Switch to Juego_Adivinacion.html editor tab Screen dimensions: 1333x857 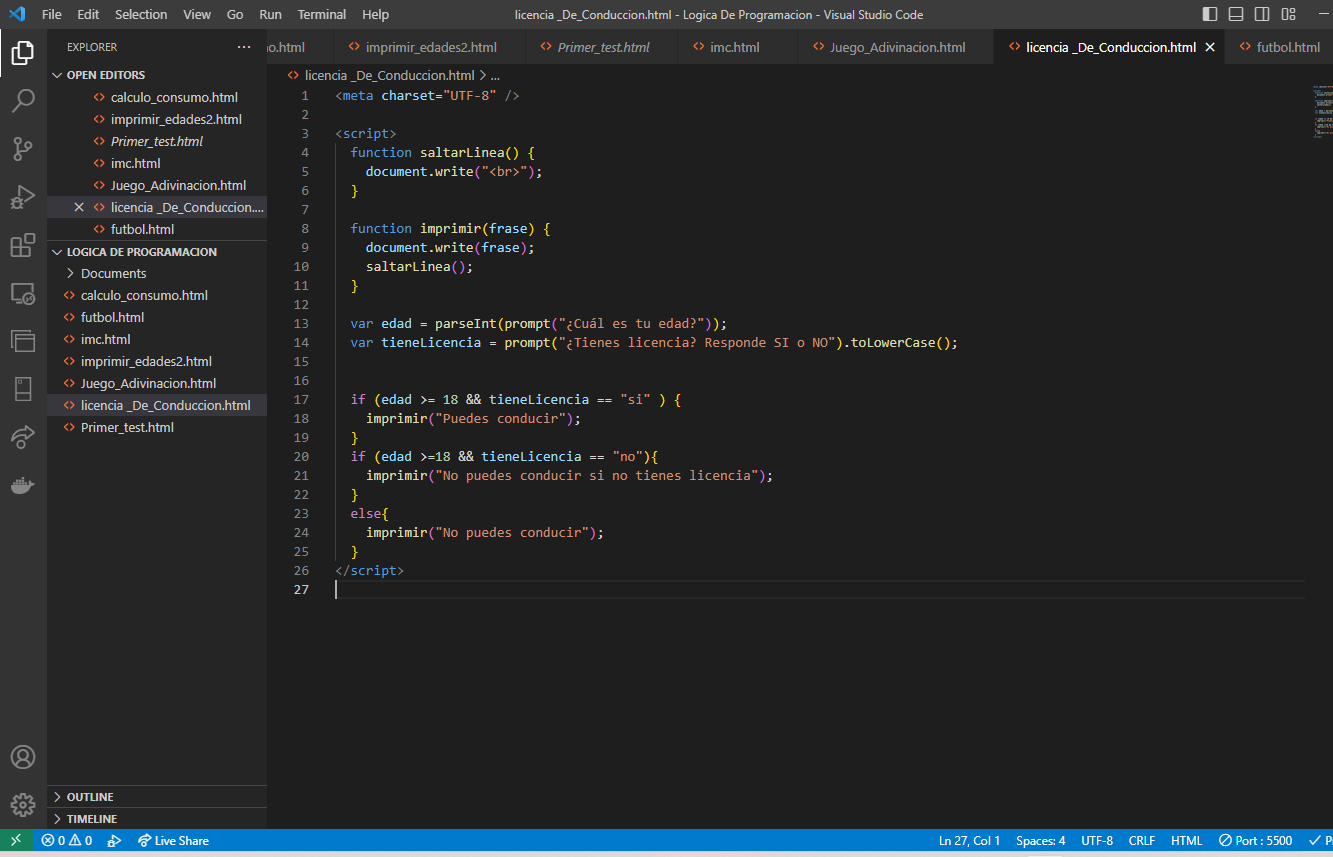click(895, 47)
